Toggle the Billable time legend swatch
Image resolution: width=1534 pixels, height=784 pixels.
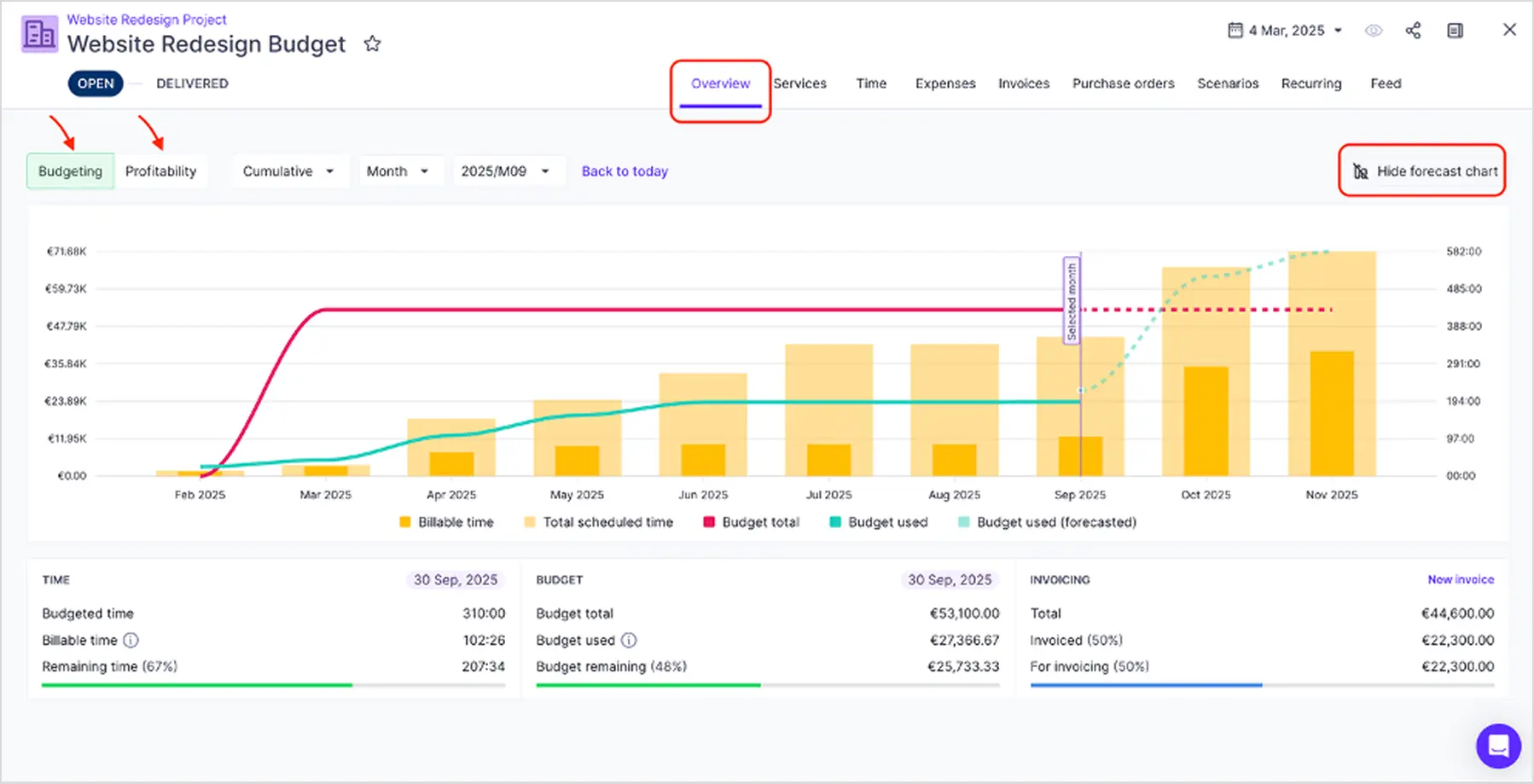pyautogui.click(x=405, y=522)
